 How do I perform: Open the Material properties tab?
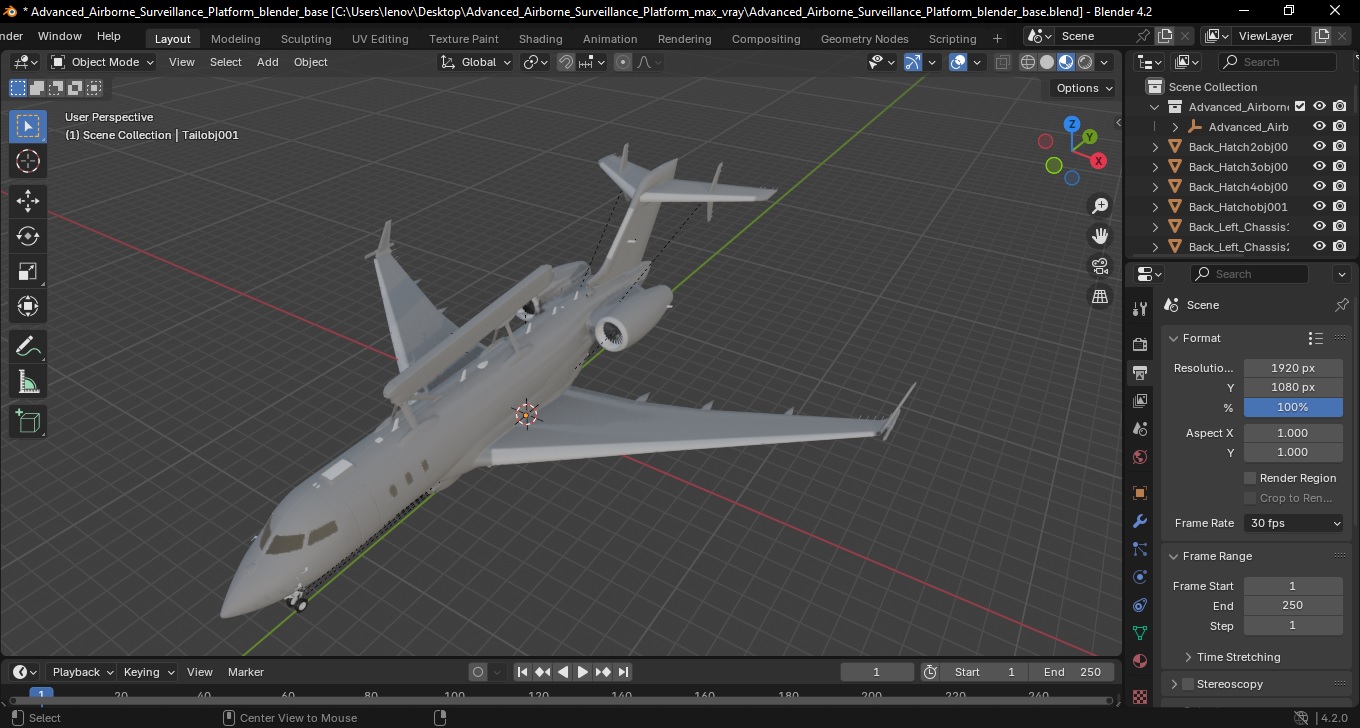pyautogui.click(x=1139, y=661)
